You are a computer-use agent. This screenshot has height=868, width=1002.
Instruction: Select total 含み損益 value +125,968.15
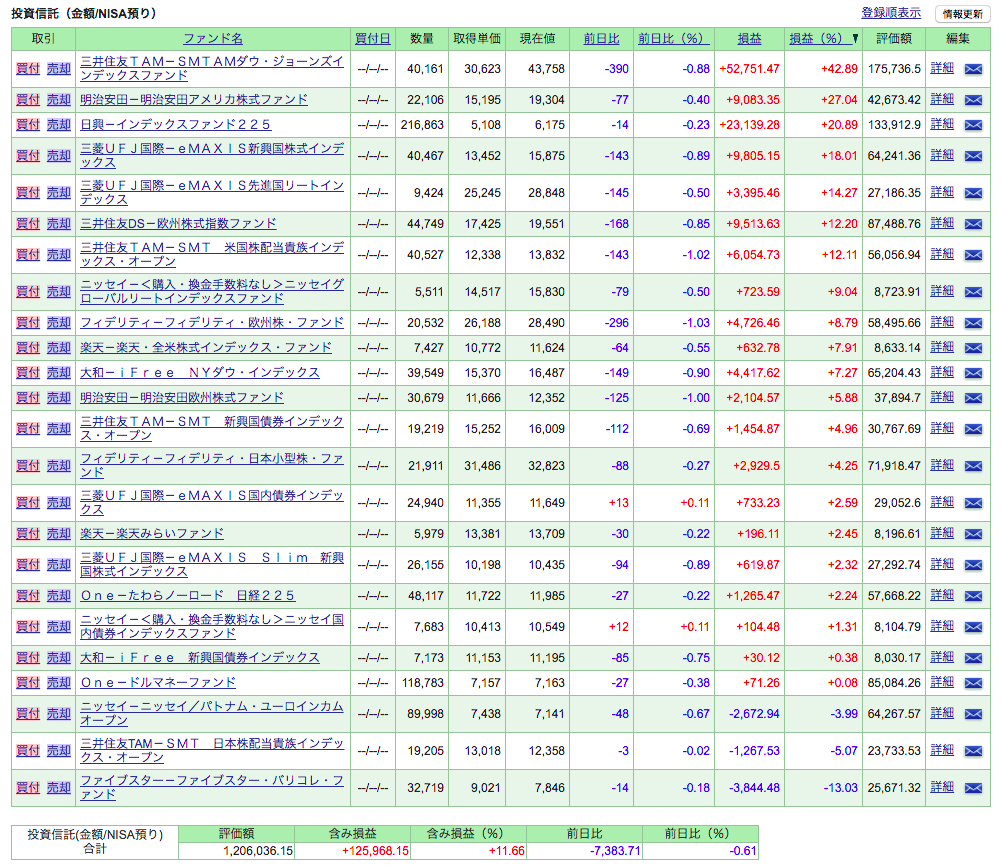(375, 851)
